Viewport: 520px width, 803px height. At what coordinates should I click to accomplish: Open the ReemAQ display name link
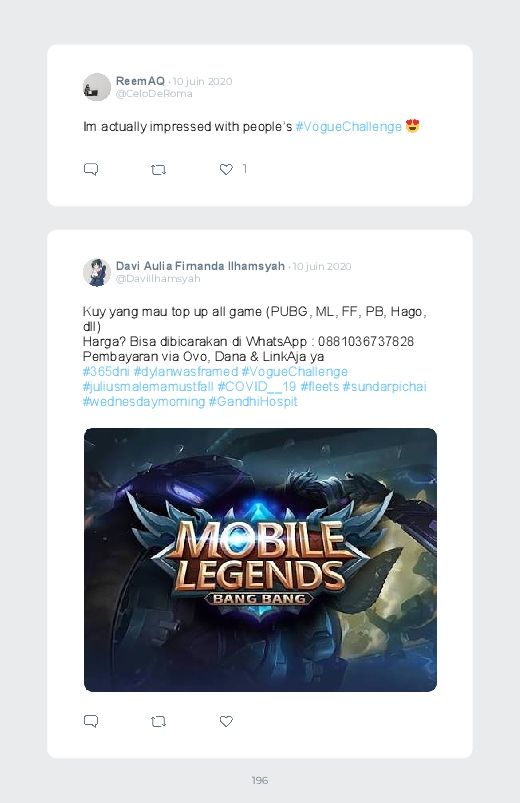(x=140, y=81)
